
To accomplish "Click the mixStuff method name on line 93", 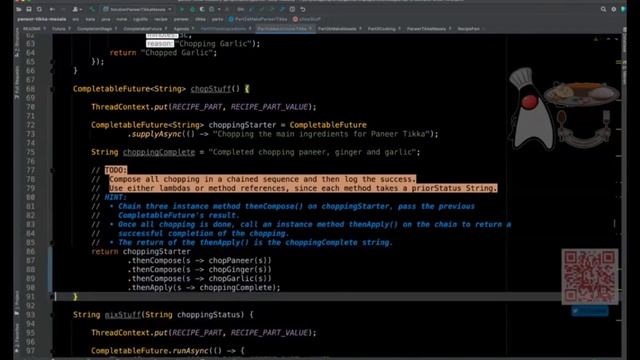I will [x=122, y=315].
